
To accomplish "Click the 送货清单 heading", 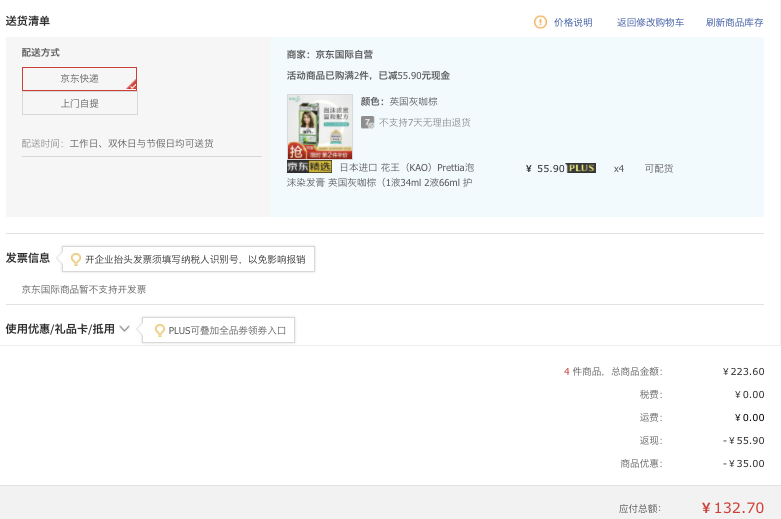I will [x=28, y=21].
